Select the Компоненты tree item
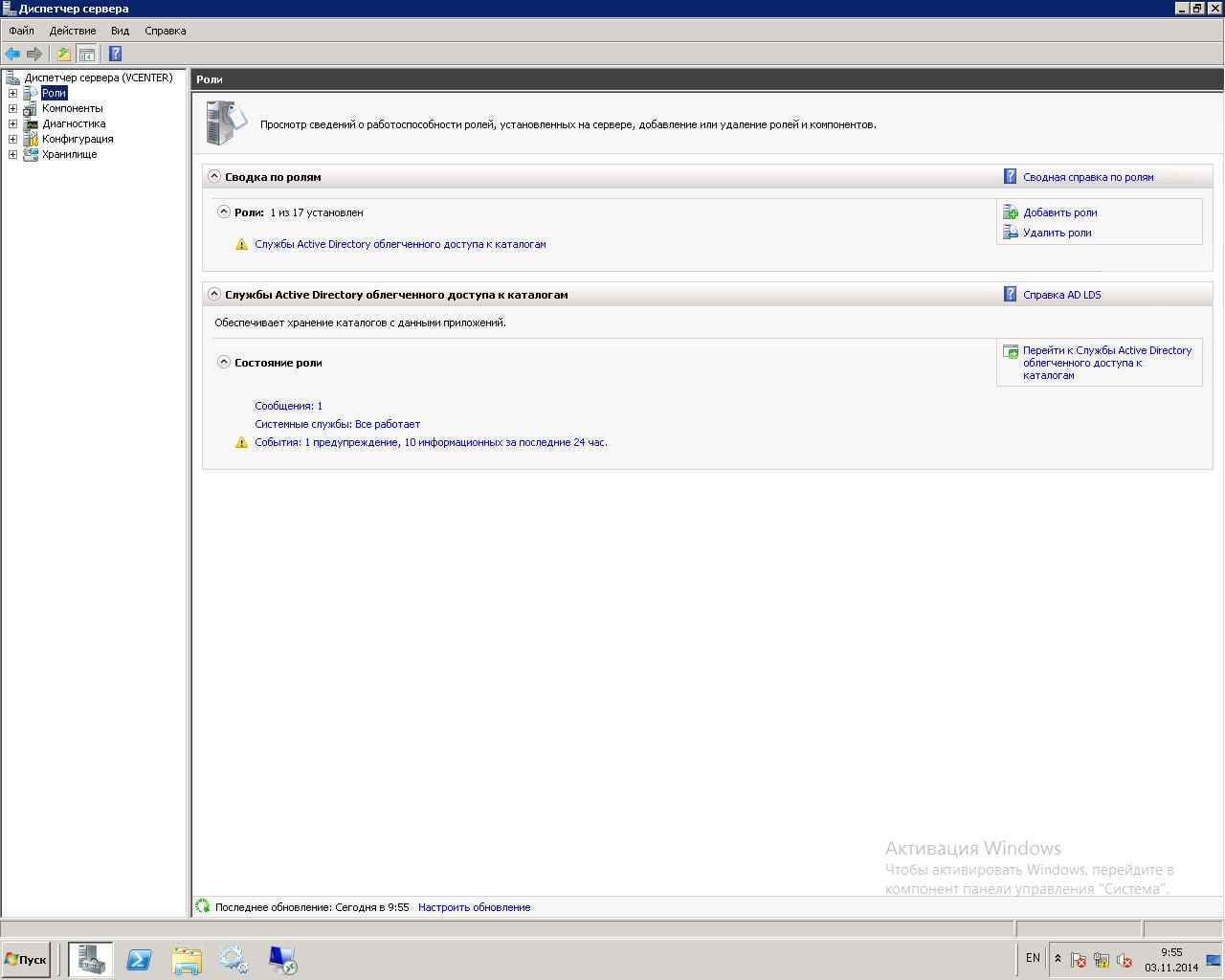1225x980 pixels. (72, 108)
